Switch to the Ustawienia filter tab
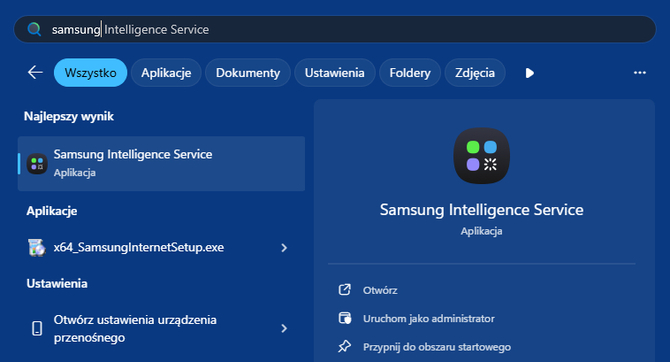 click(x=335, y=73)
